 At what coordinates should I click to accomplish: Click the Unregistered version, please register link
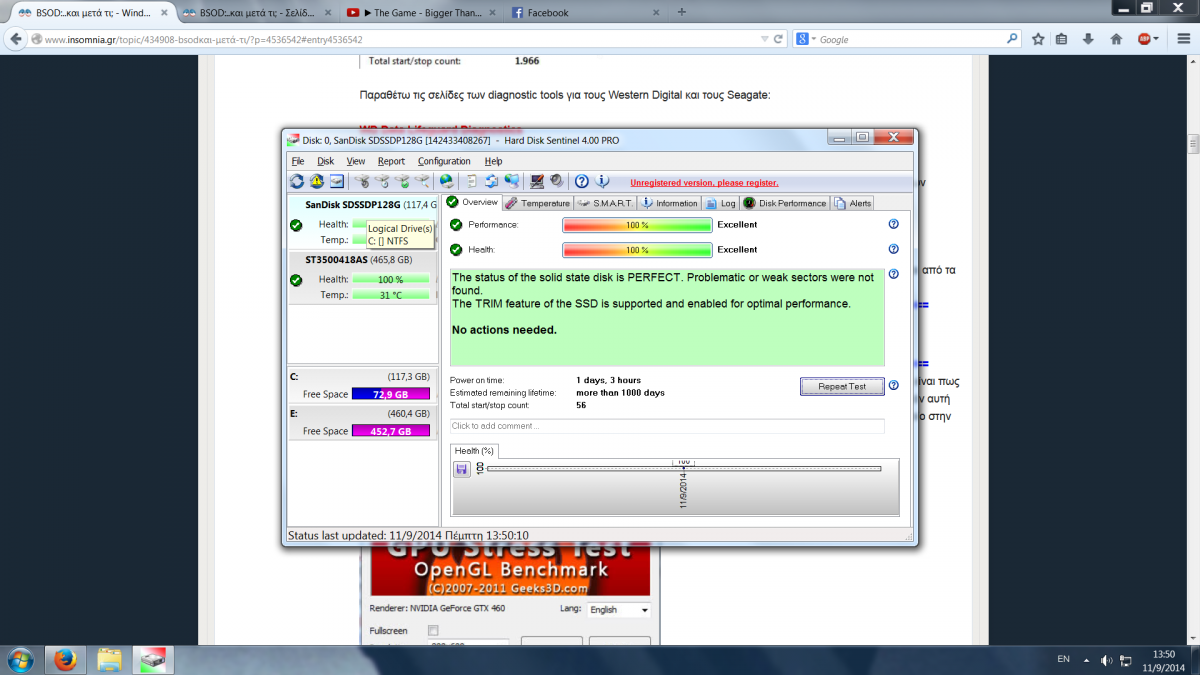coord(704,183)
